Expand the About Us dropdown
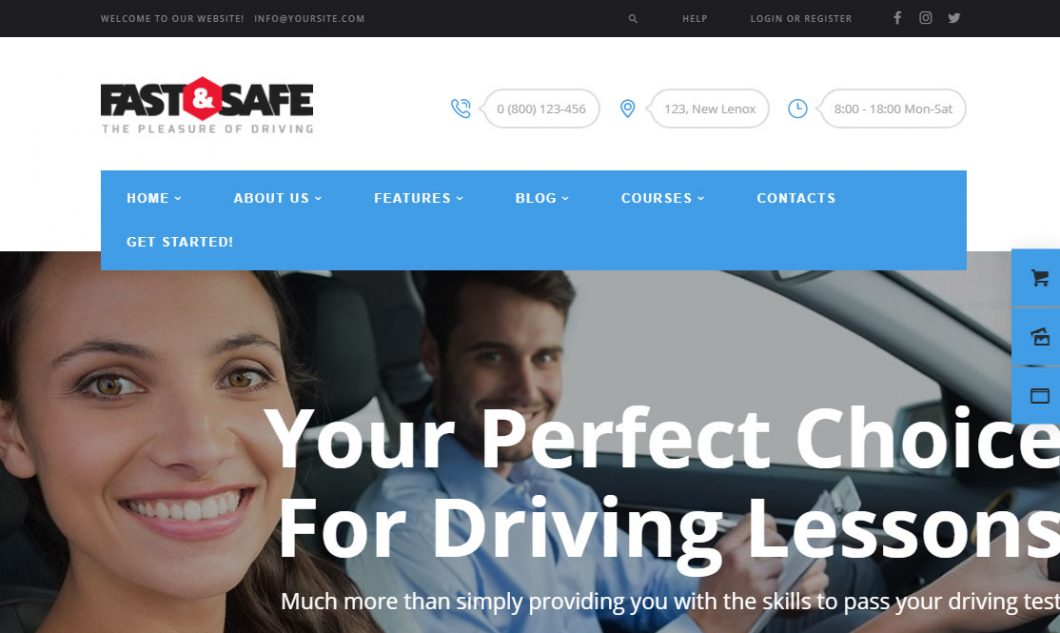 [x=277, y=198]
